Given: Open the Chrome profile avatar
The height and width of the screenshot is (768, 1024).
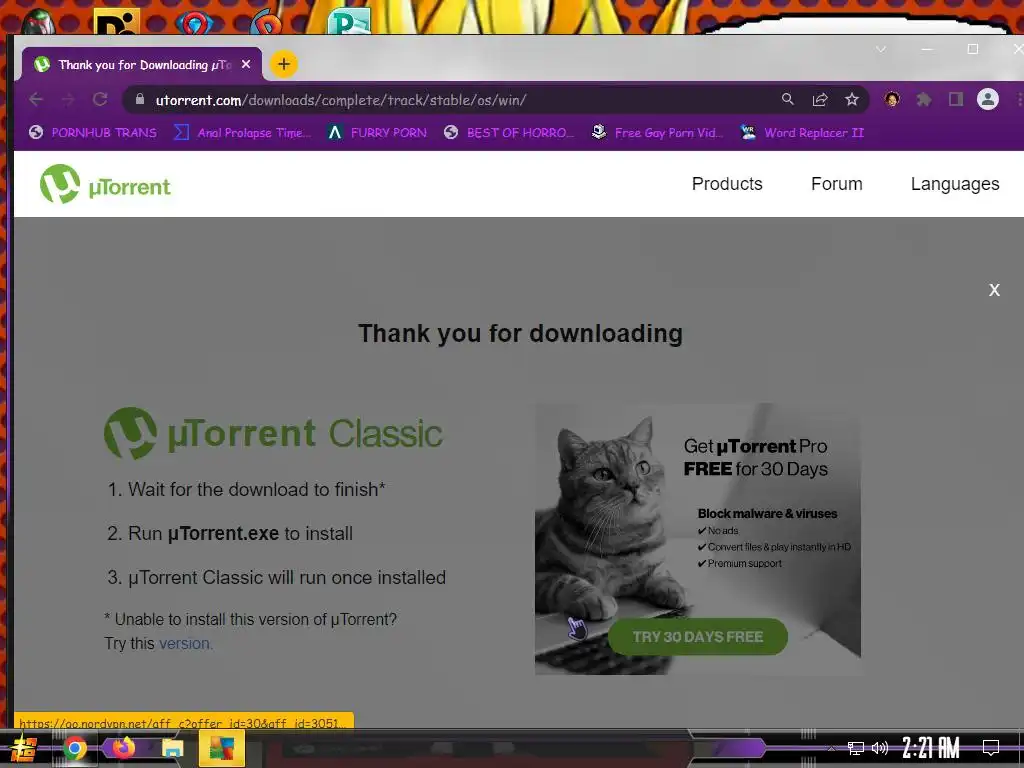Looking at the screenshot, I should click(x=987, y=99).
